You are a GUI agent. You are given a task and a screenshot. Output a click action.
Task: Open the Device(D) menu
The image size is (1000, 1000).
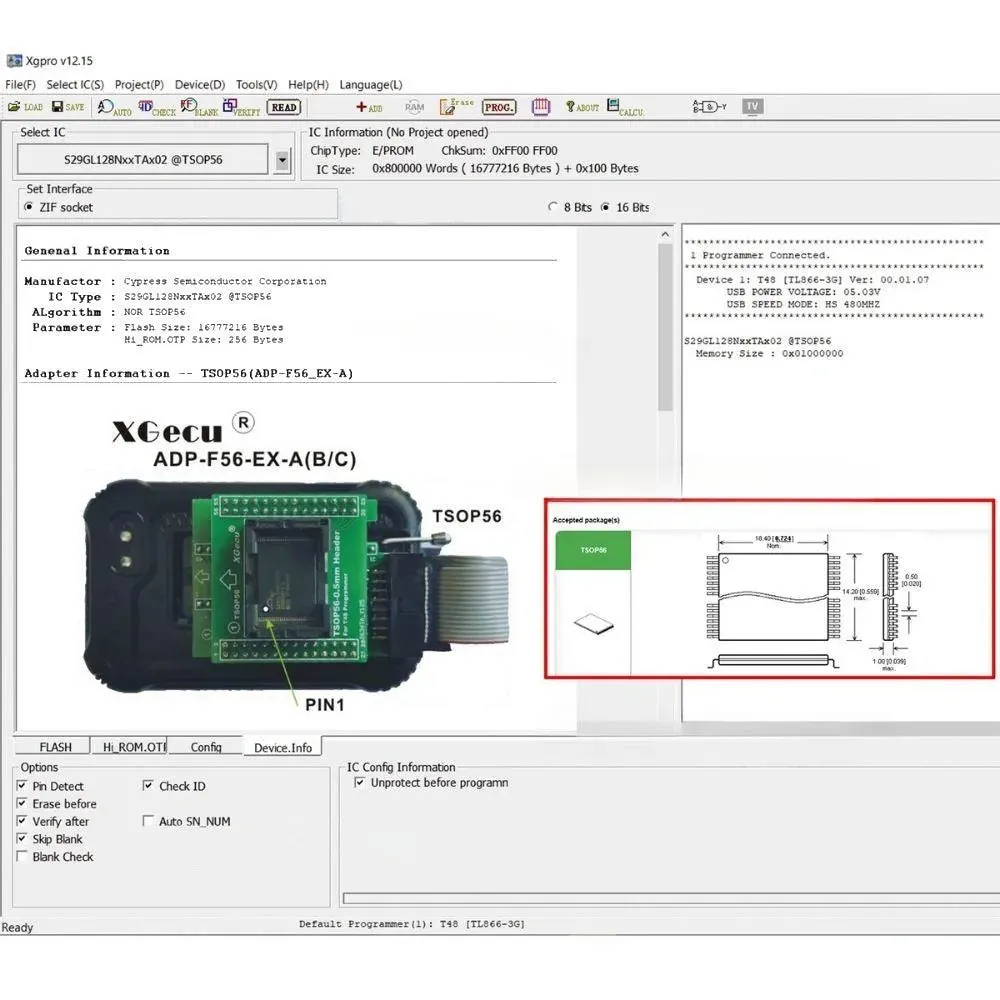[x=200, y=85]
